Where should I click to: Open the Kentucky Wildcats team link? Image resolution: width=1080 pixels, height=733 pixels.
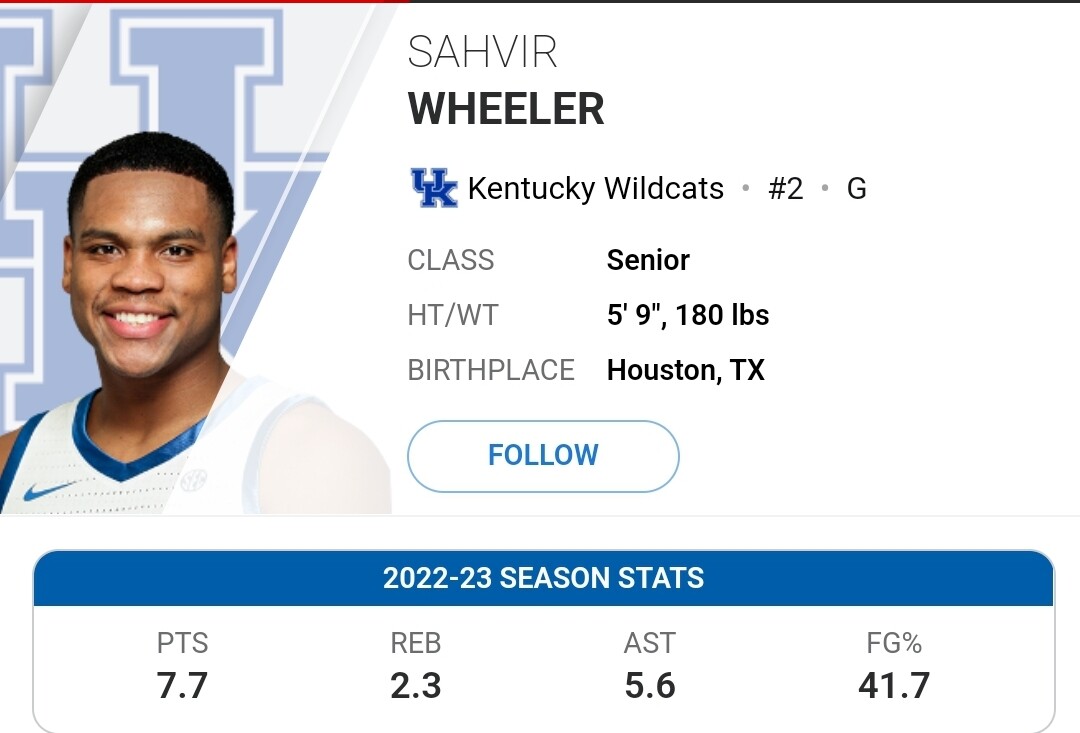click(596, 188)
